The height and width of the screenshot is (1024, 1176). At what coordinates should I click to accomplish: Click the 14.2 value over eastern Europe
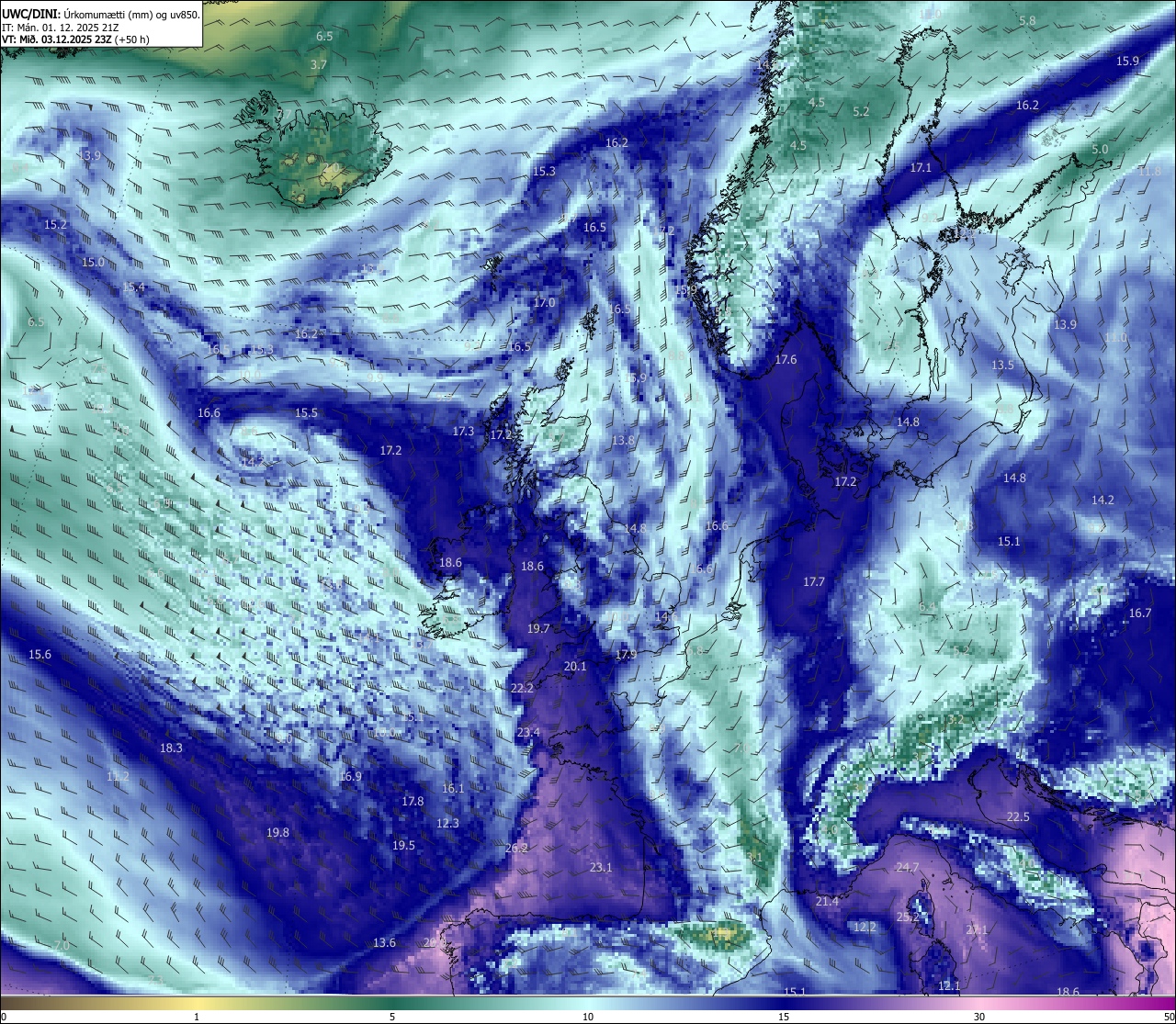tap(1102, 500)
